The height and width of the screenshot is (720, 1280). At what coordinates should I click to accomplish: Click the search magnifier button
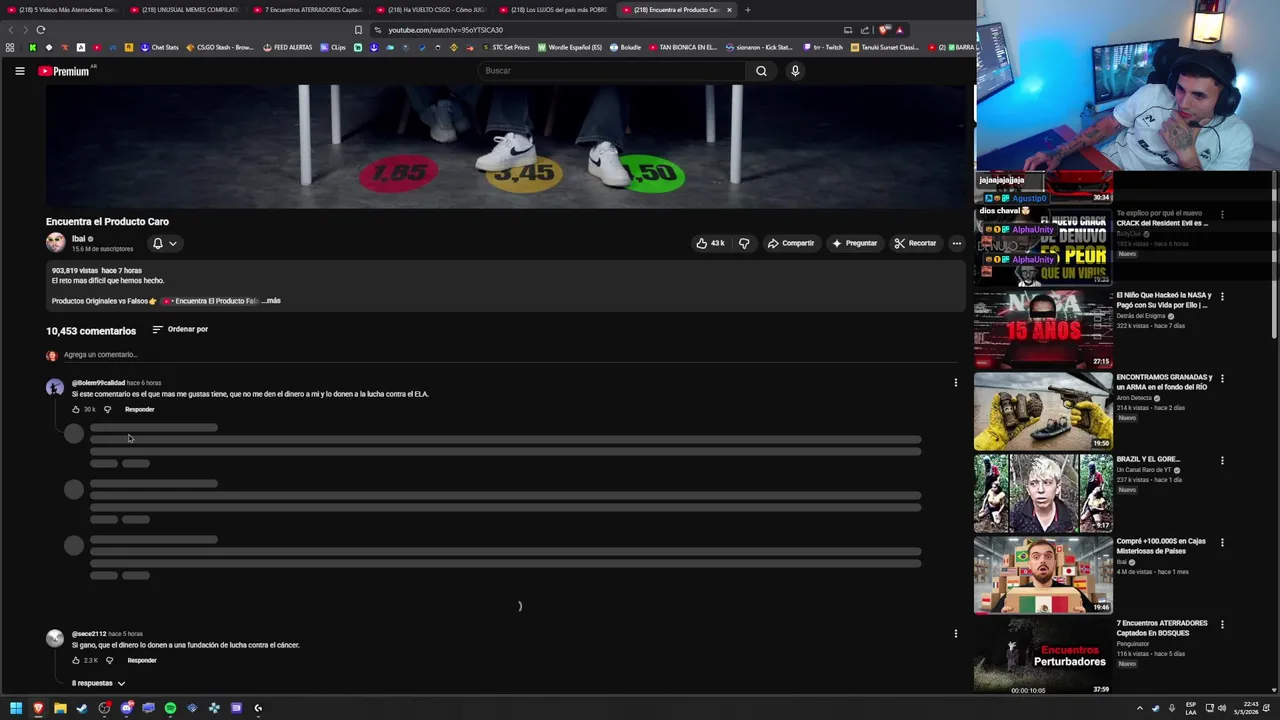[x=761, y=71]
